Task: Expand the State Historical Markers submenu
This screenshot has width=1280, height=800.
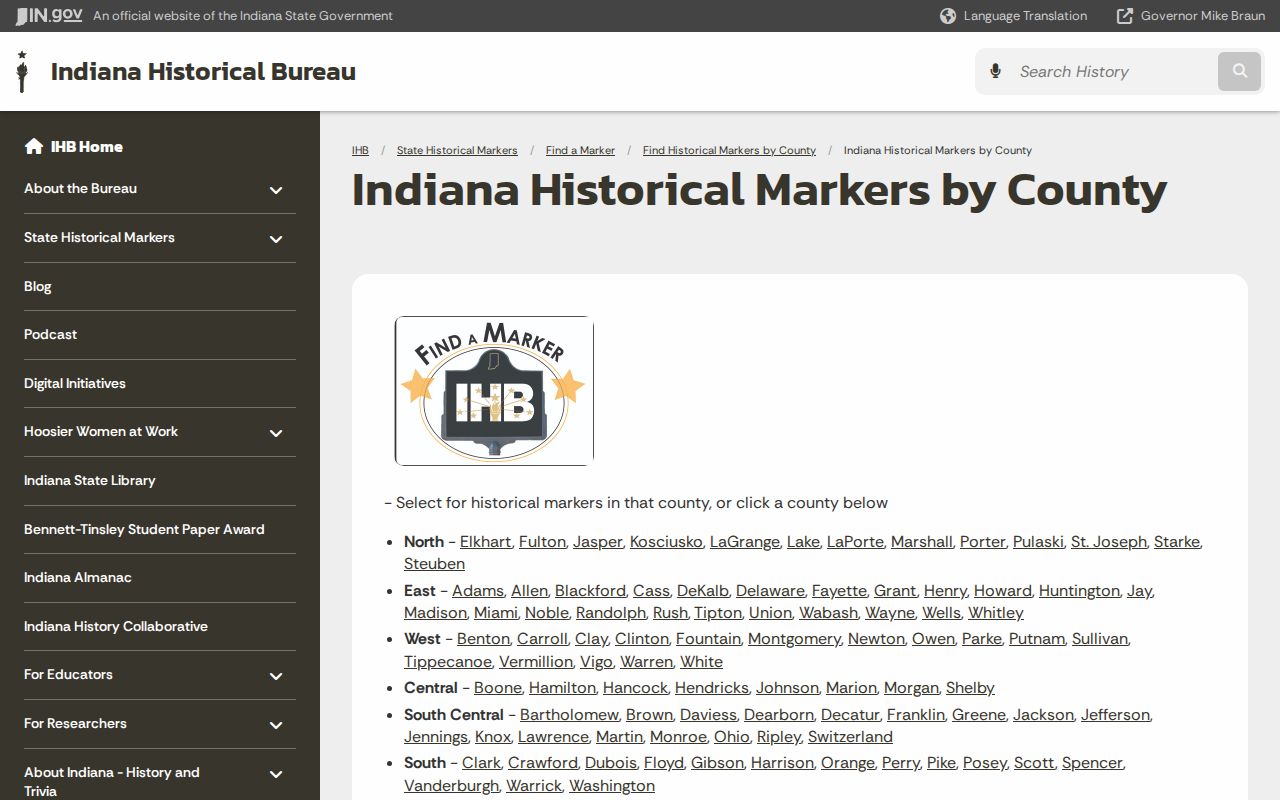Action: (276, 239)
